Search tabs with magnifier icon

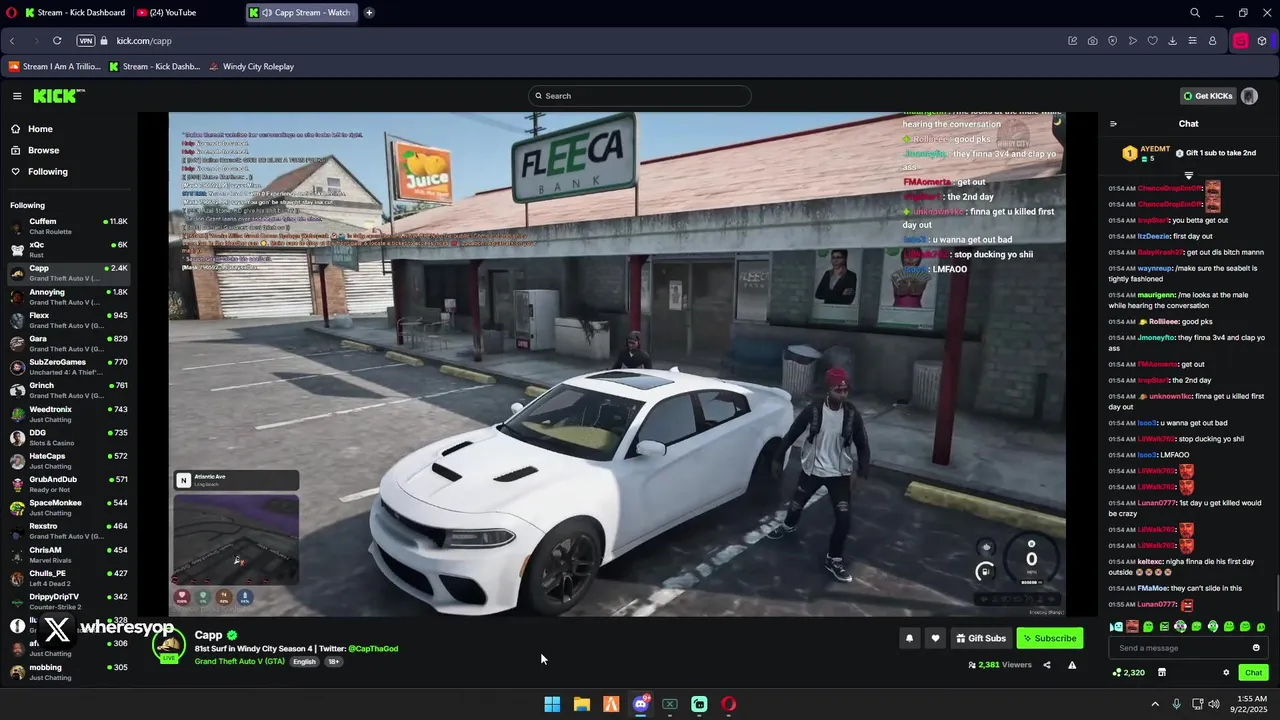[x=1195, y=13]
